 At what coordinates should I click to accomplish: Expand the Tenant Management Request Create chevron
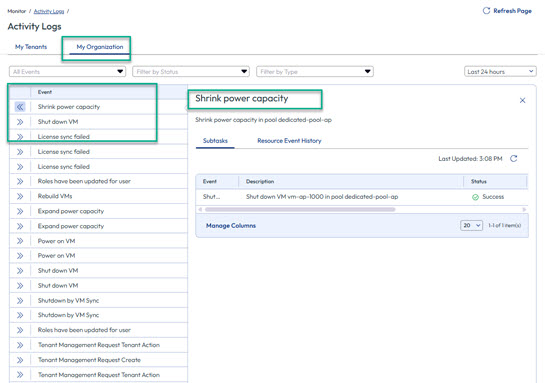[20, 360]
